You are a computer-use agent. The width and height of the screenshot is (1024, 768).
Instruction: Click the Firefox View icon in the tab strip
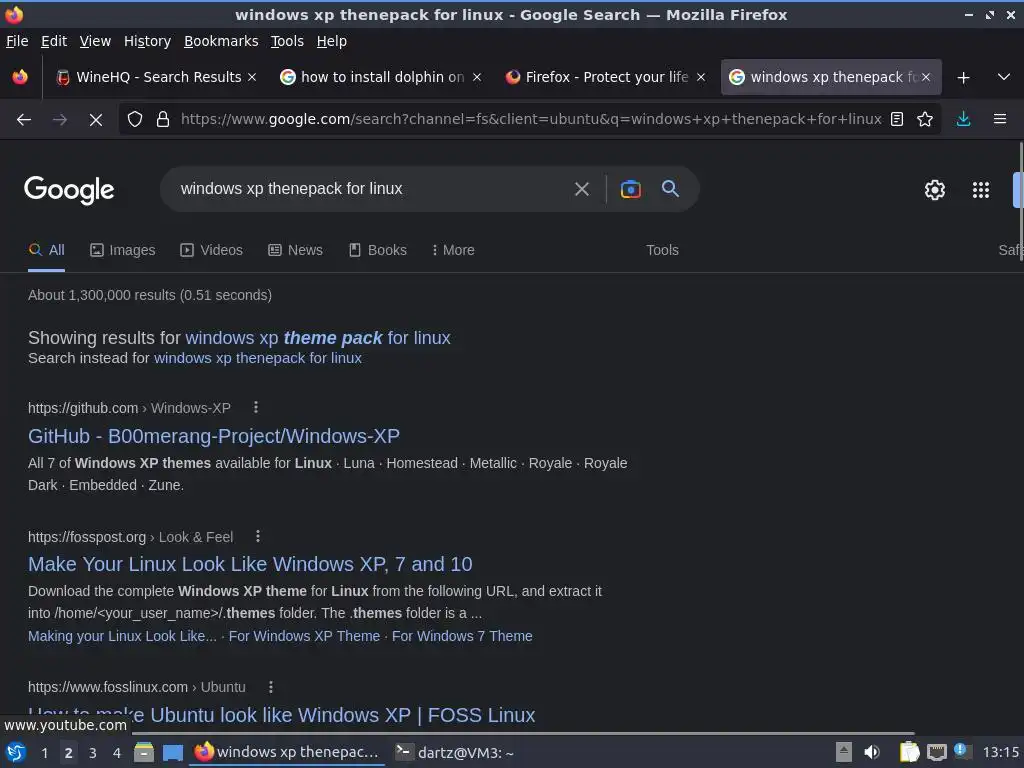[20, 77]
